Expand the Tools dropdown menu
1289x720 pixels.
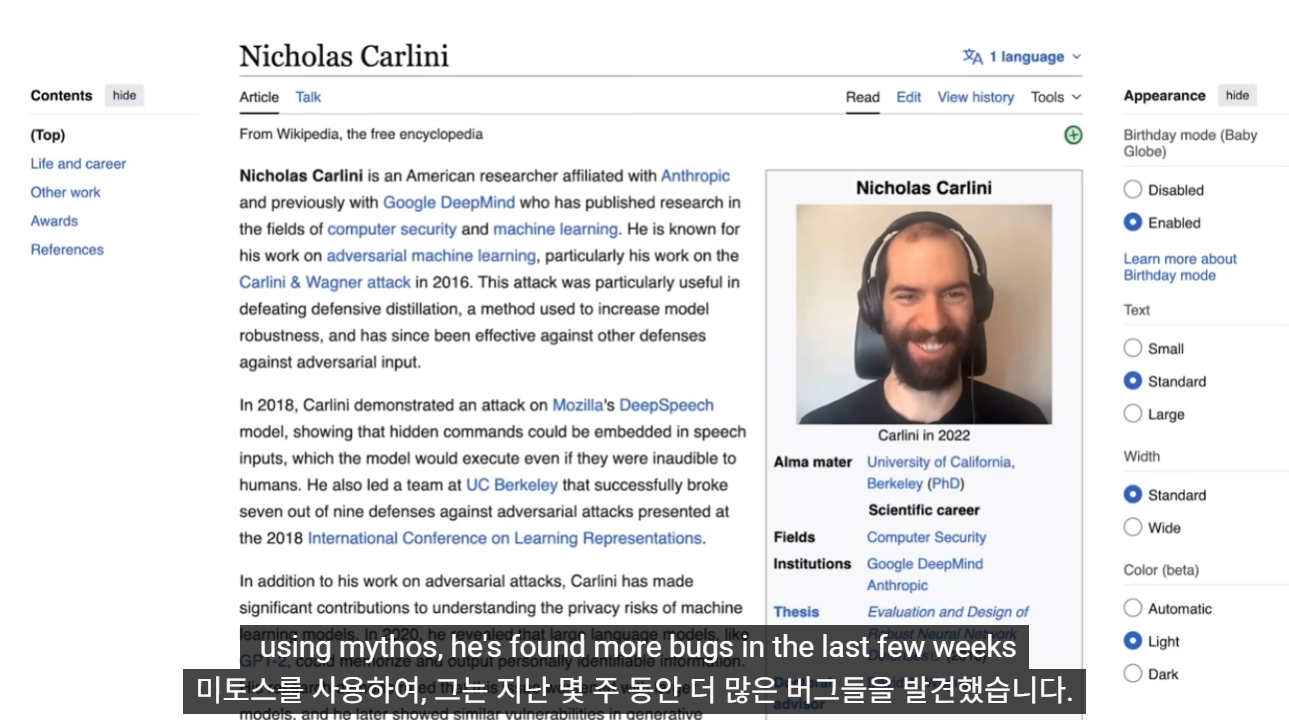click(x=1056, y=97)
